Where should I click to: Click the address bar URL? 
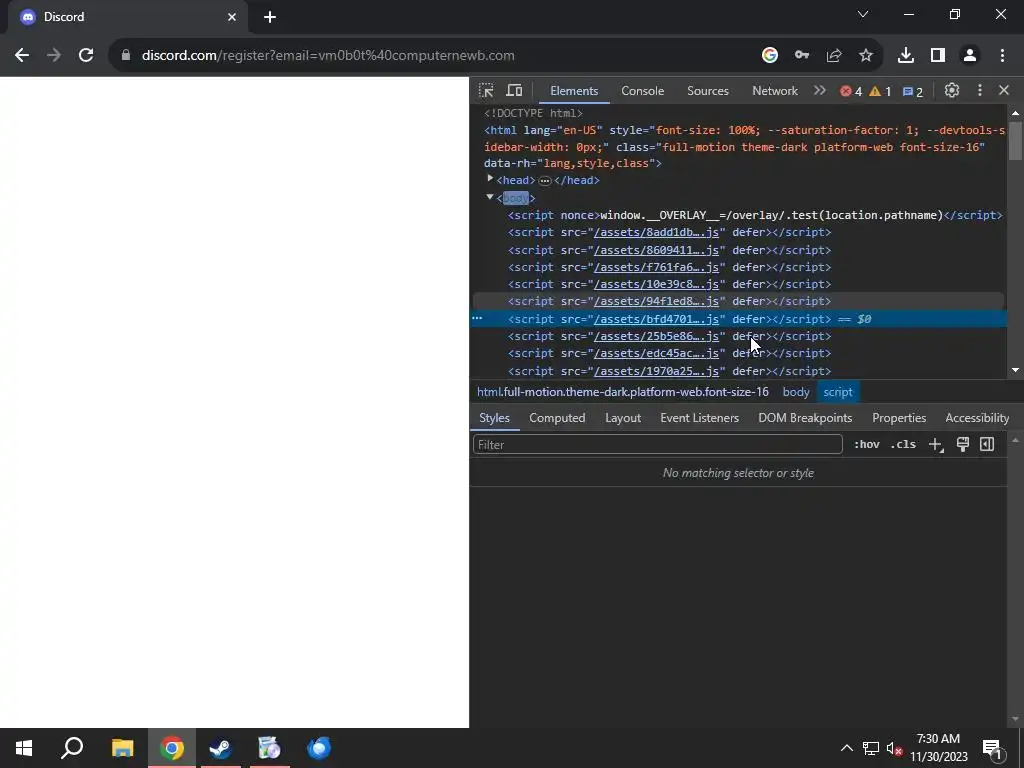pyautogui.click(x=328, y=56)
